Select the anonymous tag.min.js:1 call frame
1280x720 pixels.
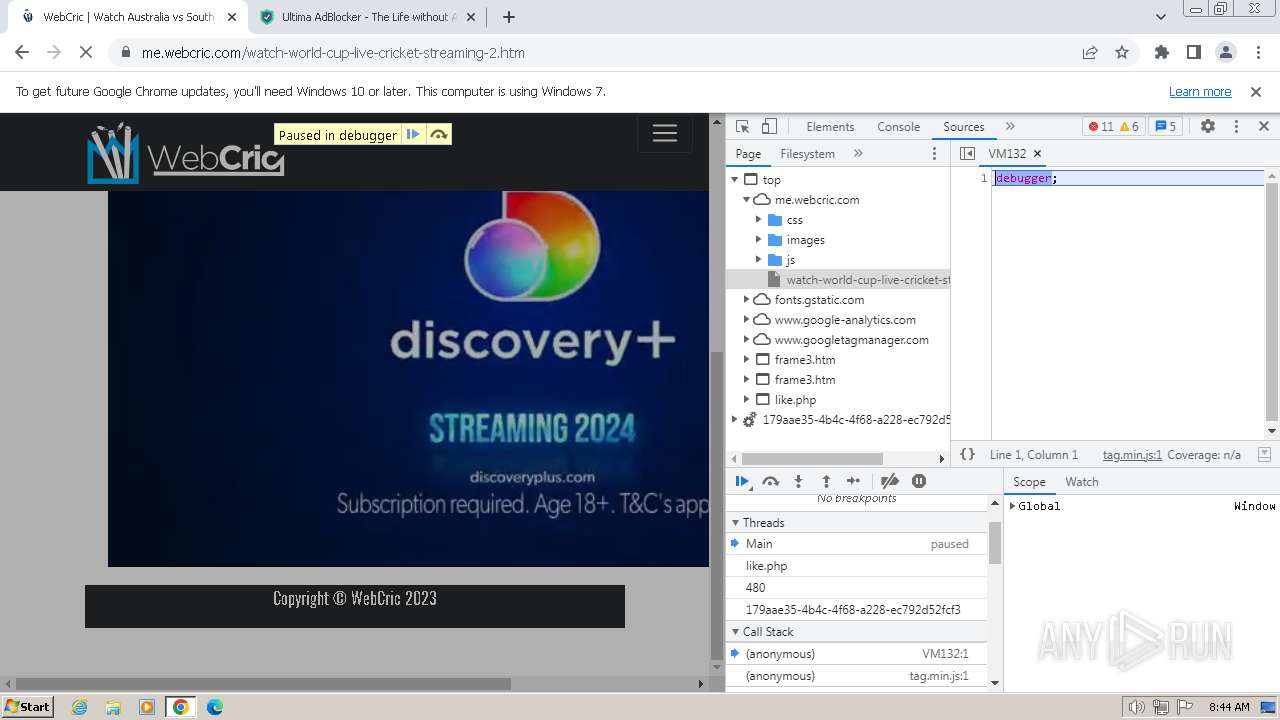[x=857, y=676]
